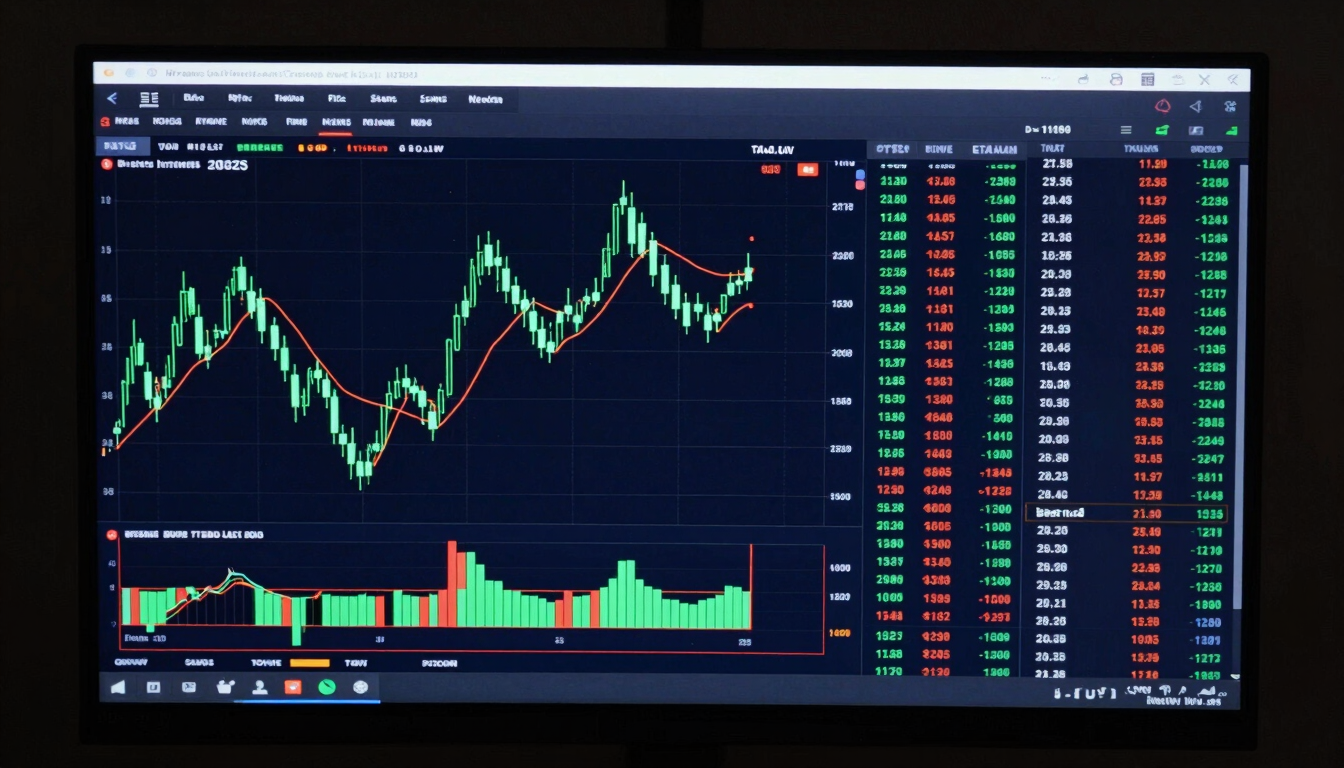Click the calendar icon in browser title bar
The image size is (1344, 768).
(1148, 79)
